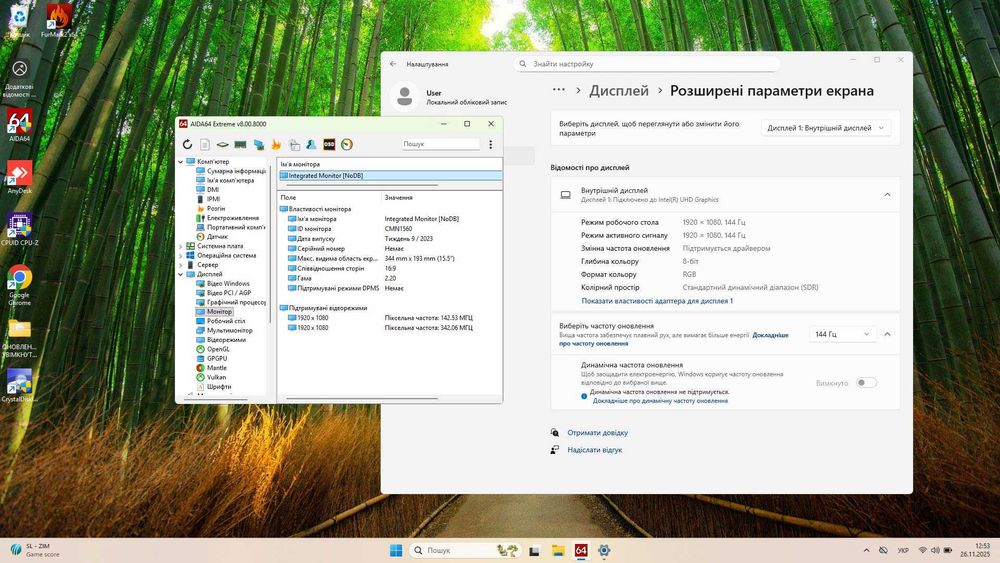Select the ID монітора row
Image resolution: width=1000 pixels, height=563 pixels.
[390, 229]
